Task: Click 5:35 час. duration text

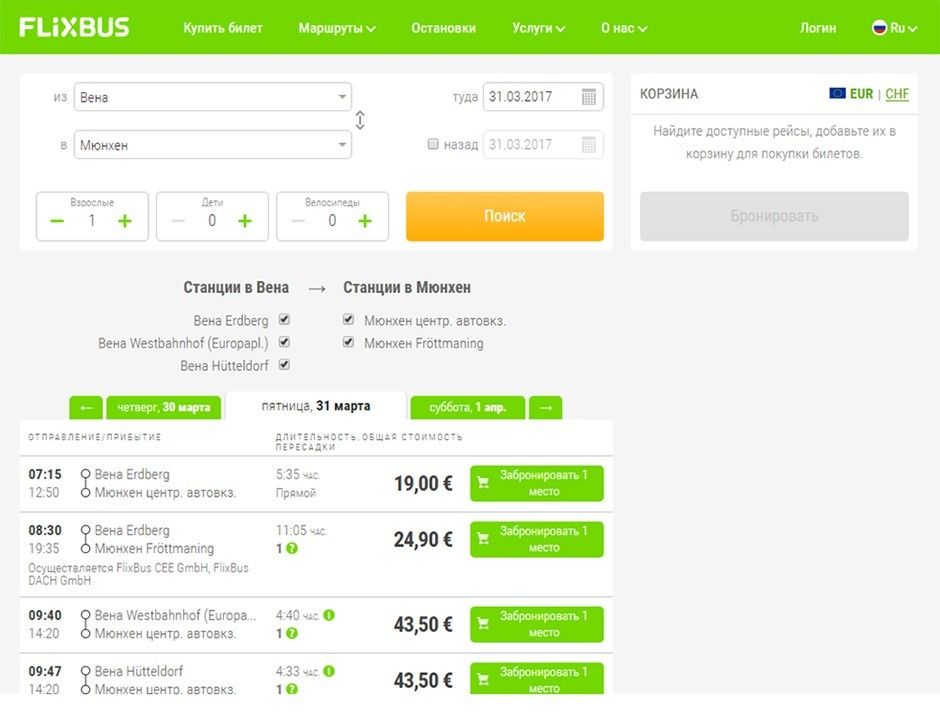Action: click(298, 475)
